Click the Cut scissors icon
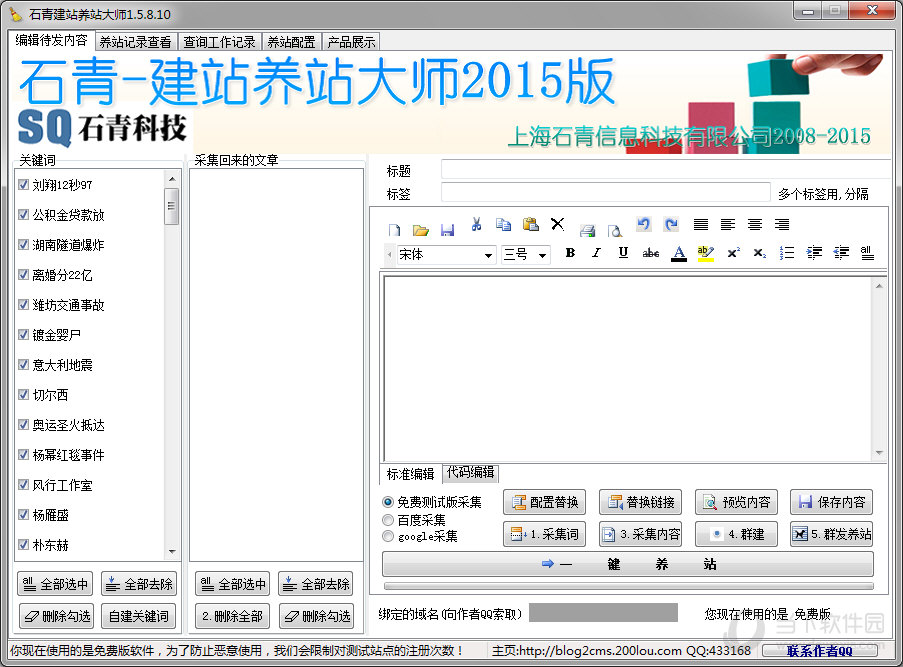Screen dimensions: 903x667 click(476, 224)
